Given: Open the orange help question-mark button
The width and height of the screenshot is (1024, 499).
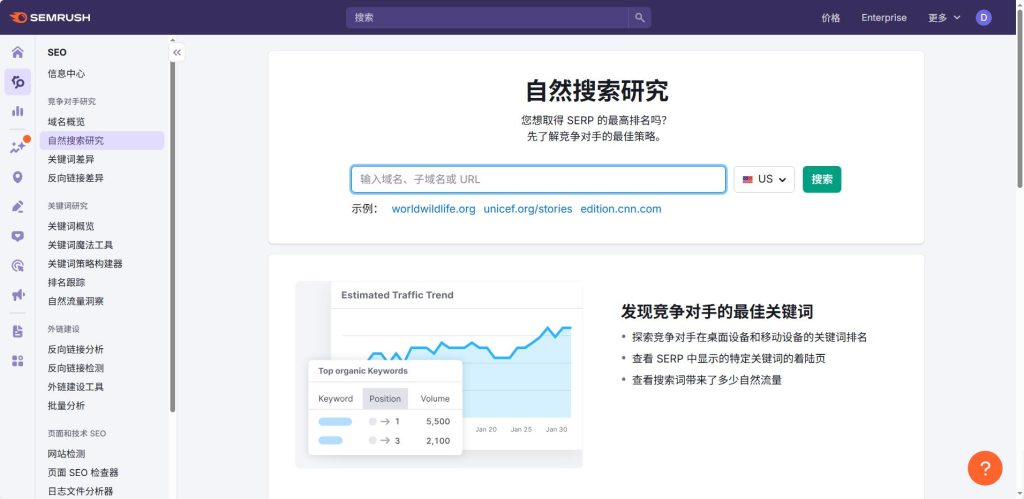Looking at the screenshot, I should (x=985, y=468).
